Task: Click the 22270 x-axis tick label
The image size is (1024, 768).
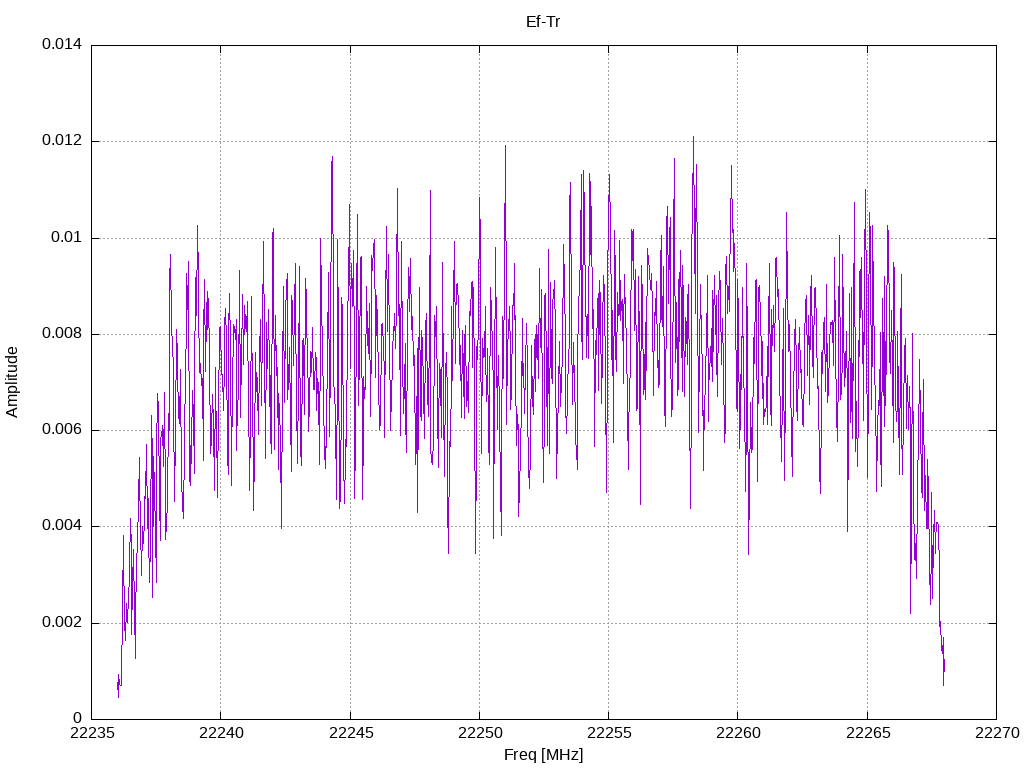Action: point(997,733)
